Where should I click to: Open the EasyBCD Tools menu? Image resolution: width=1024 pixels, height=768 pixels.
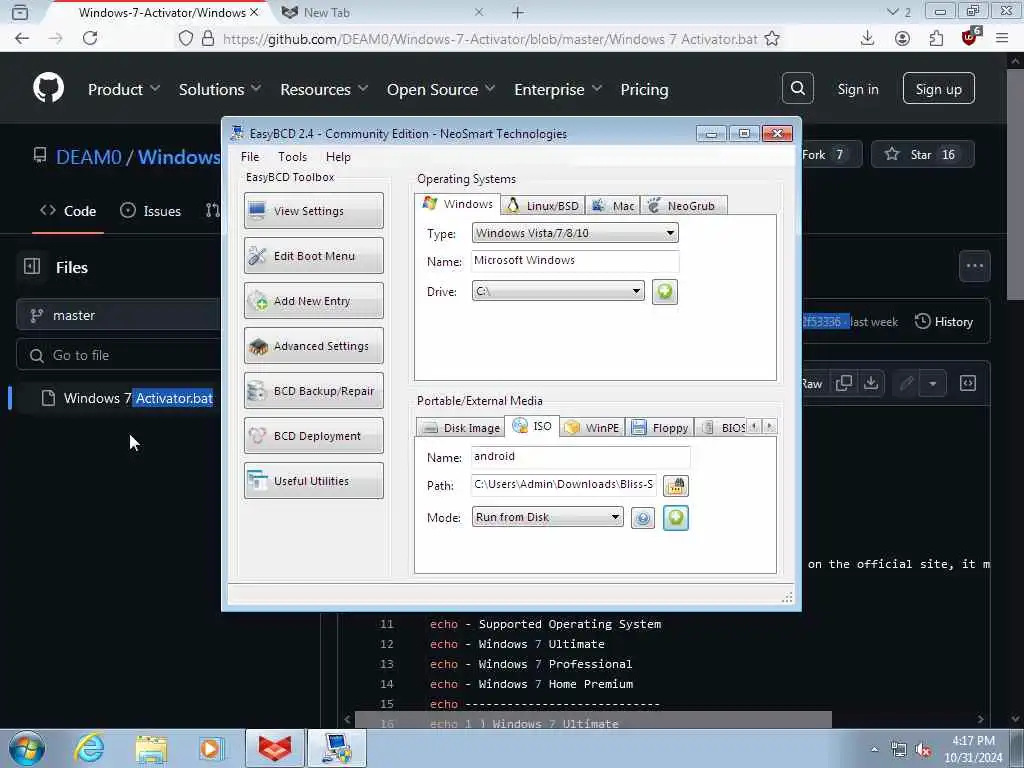[x=292, y=157]
